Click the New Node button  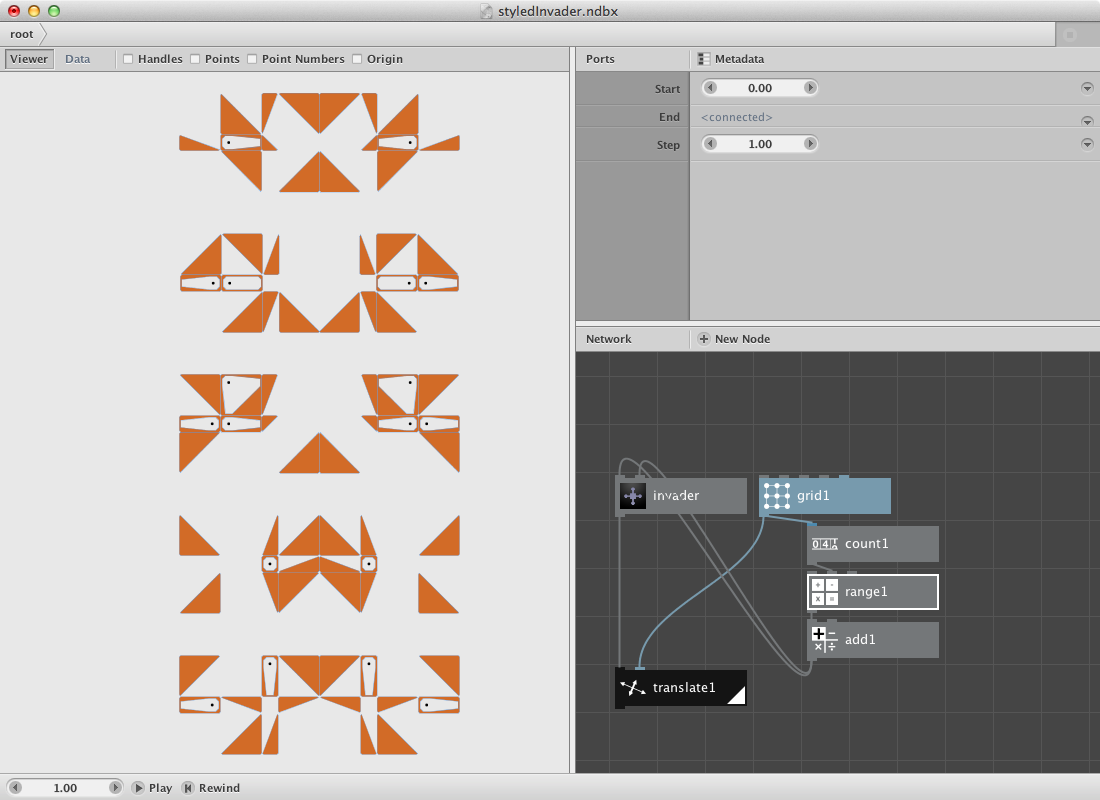pos(735,339)
